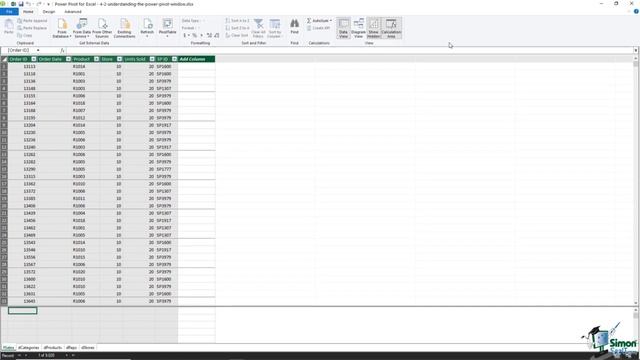Switch to Diagram View

click(358, 28)
